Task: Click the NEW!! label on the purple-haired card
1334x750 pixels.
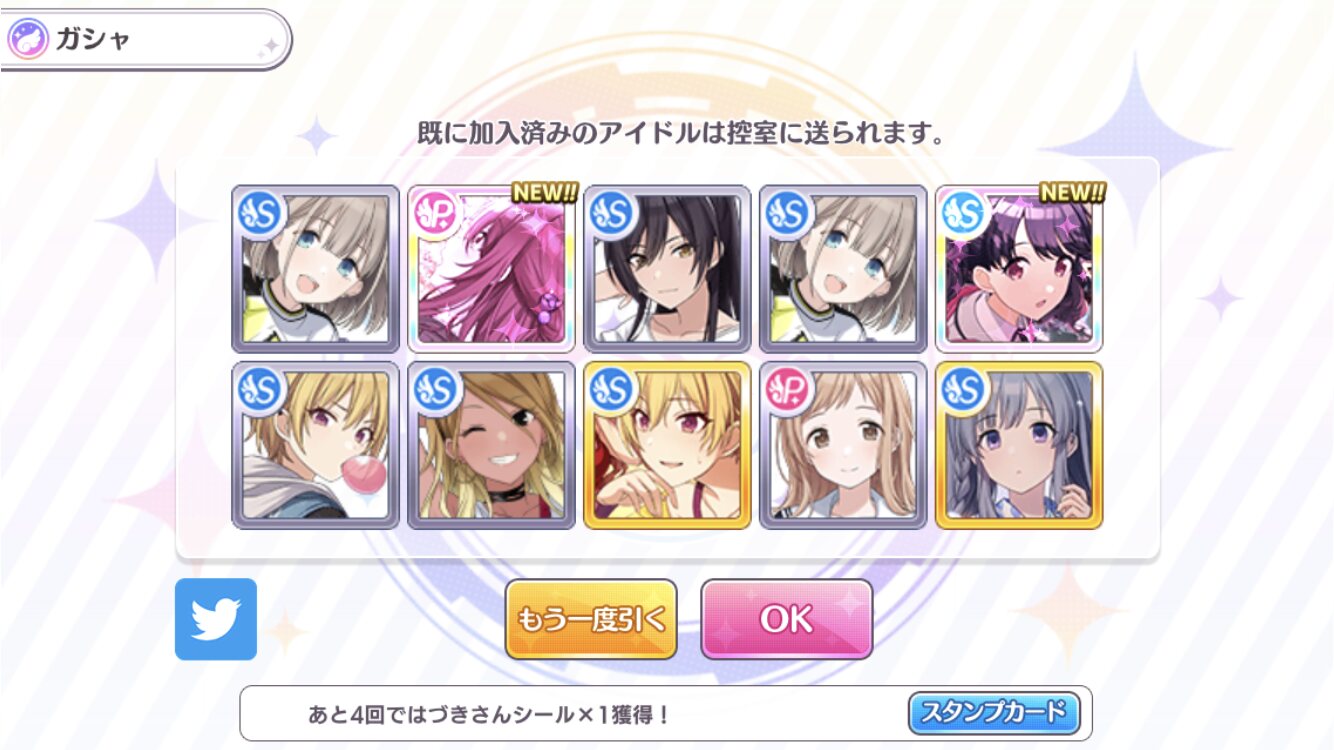Action: (x=1072, y=192)
